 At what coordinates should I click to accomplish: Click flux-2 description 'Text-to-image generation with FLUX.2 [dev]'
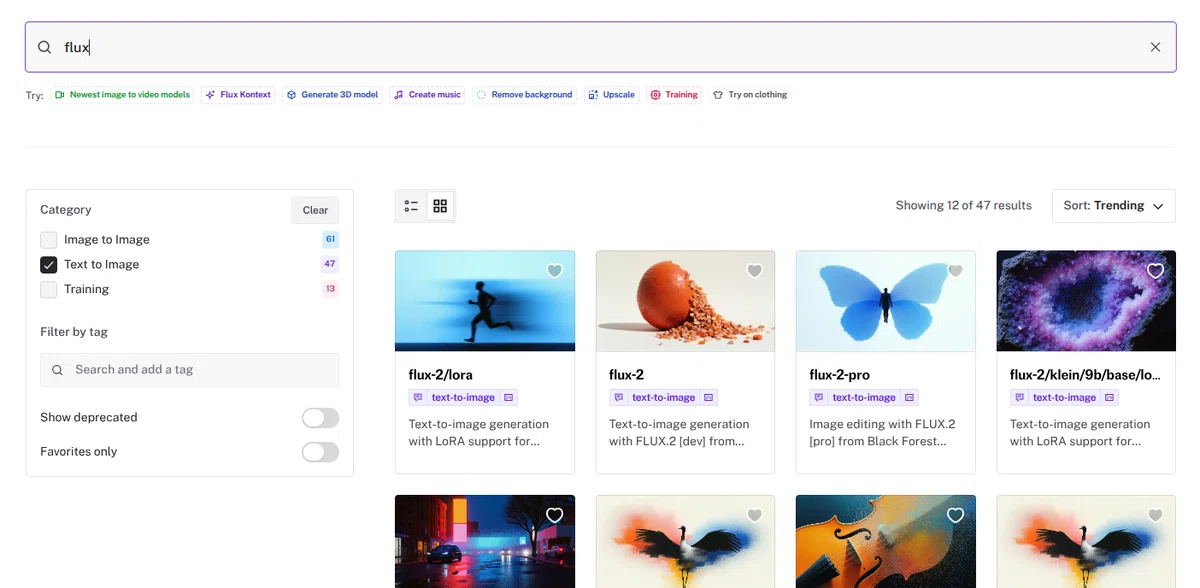click(x=679, y=432)
